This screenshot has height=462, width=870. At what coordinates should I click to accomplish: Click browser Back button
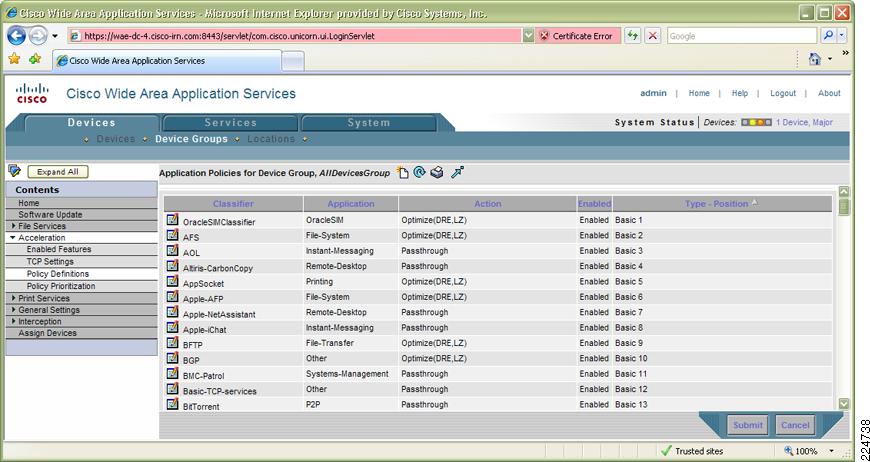click(x=16, y=36)
